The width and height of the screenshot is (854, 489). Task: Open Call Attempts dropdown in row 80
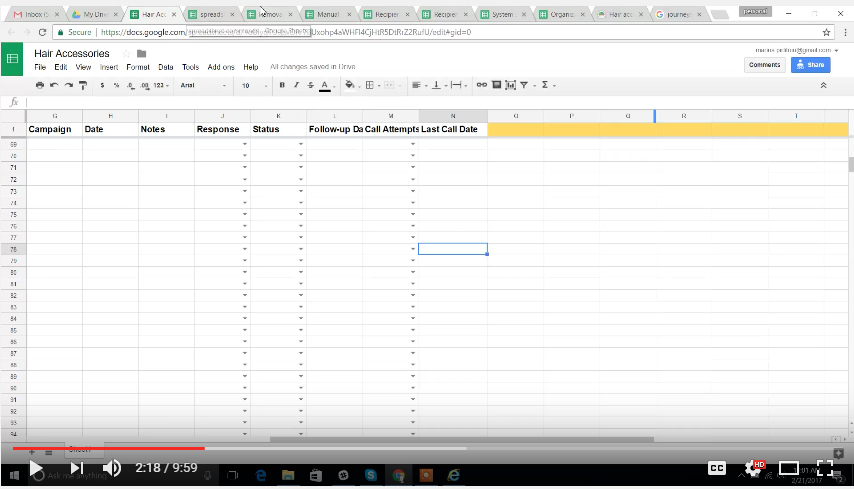coord(413,272)
